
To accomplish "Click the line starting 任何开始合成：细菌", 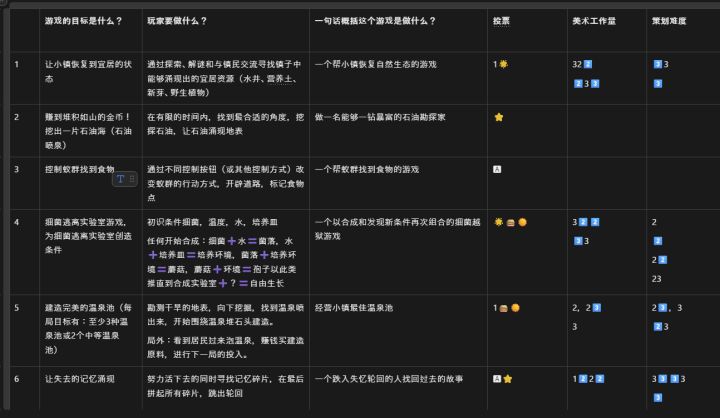I will (222, 262).
